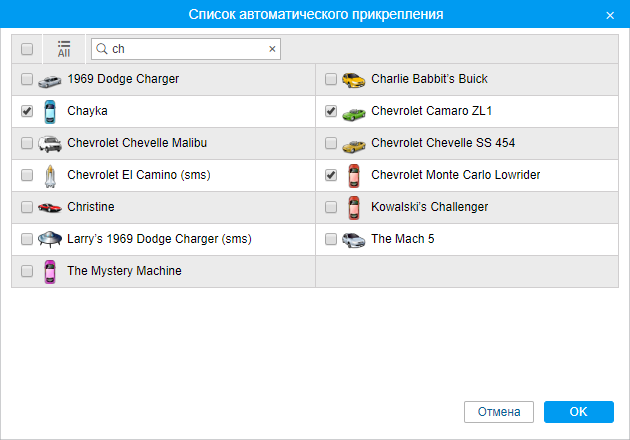Click the search magnifier icon

pyautogui.click(x=101, y=49)
